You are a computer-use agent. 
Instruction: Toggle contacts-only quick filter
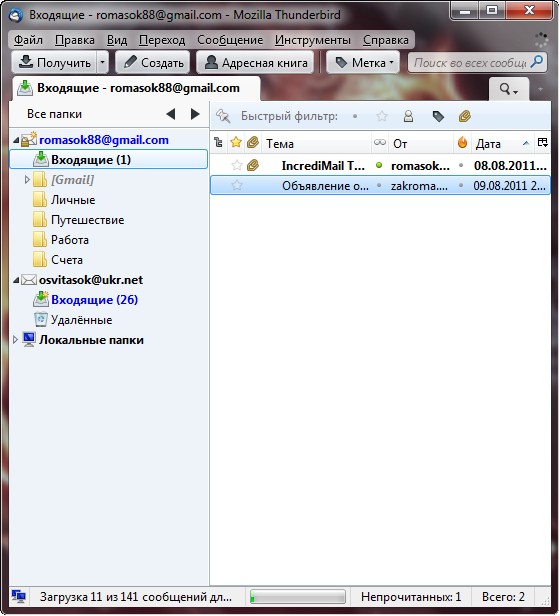(408, 116)
